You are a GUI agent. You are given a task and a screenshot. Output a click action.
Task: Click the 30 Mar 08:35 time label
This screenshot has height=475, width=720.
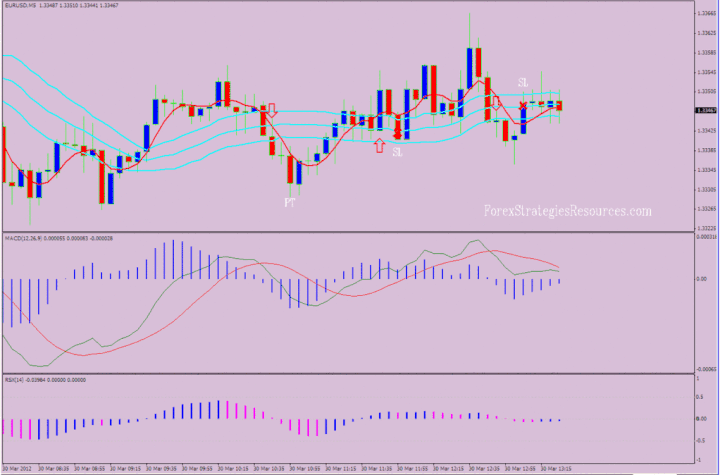click(x=54, y=469)
